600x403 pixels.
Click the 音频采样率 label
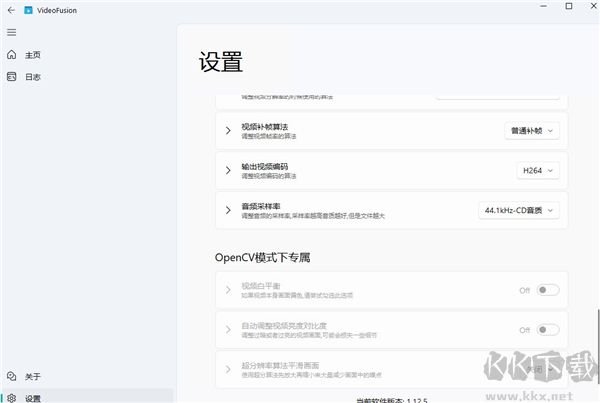pos(261,206)
